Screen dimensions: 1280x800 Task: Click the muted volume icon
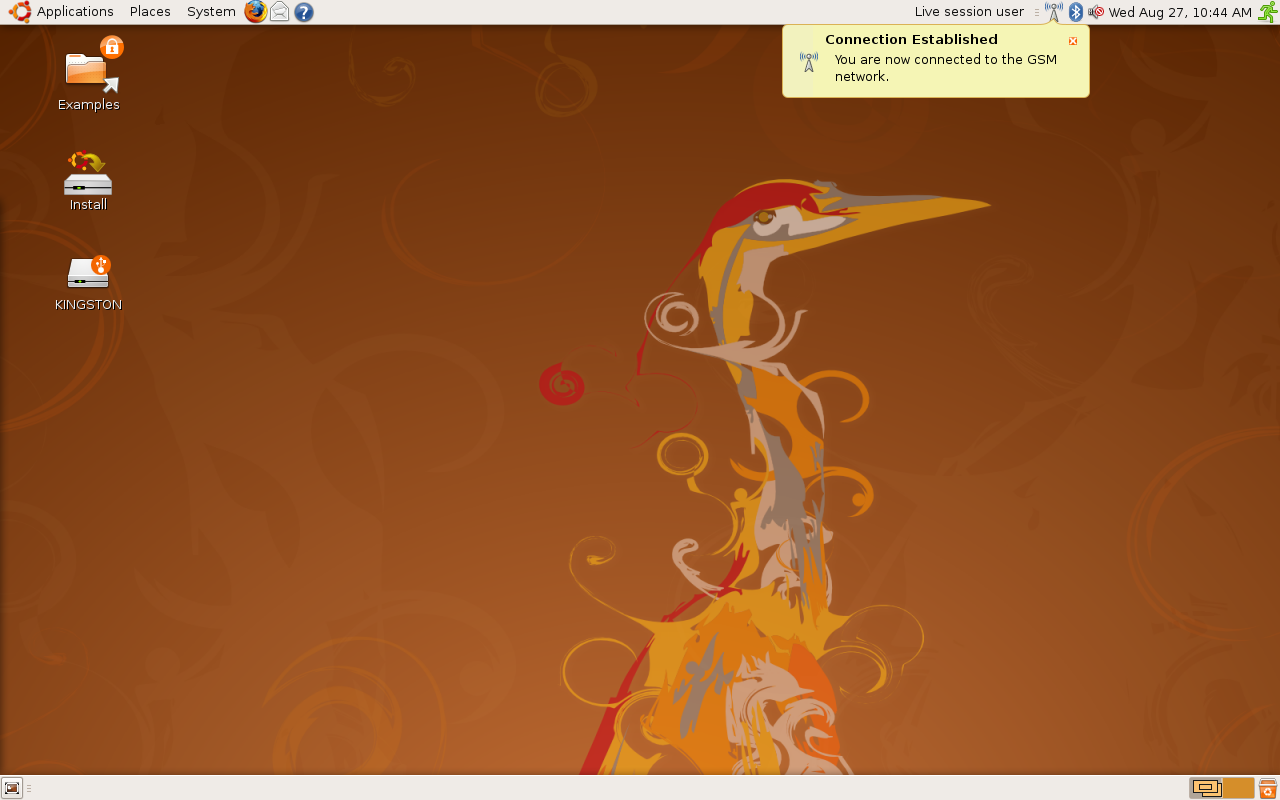point(1096,12)
